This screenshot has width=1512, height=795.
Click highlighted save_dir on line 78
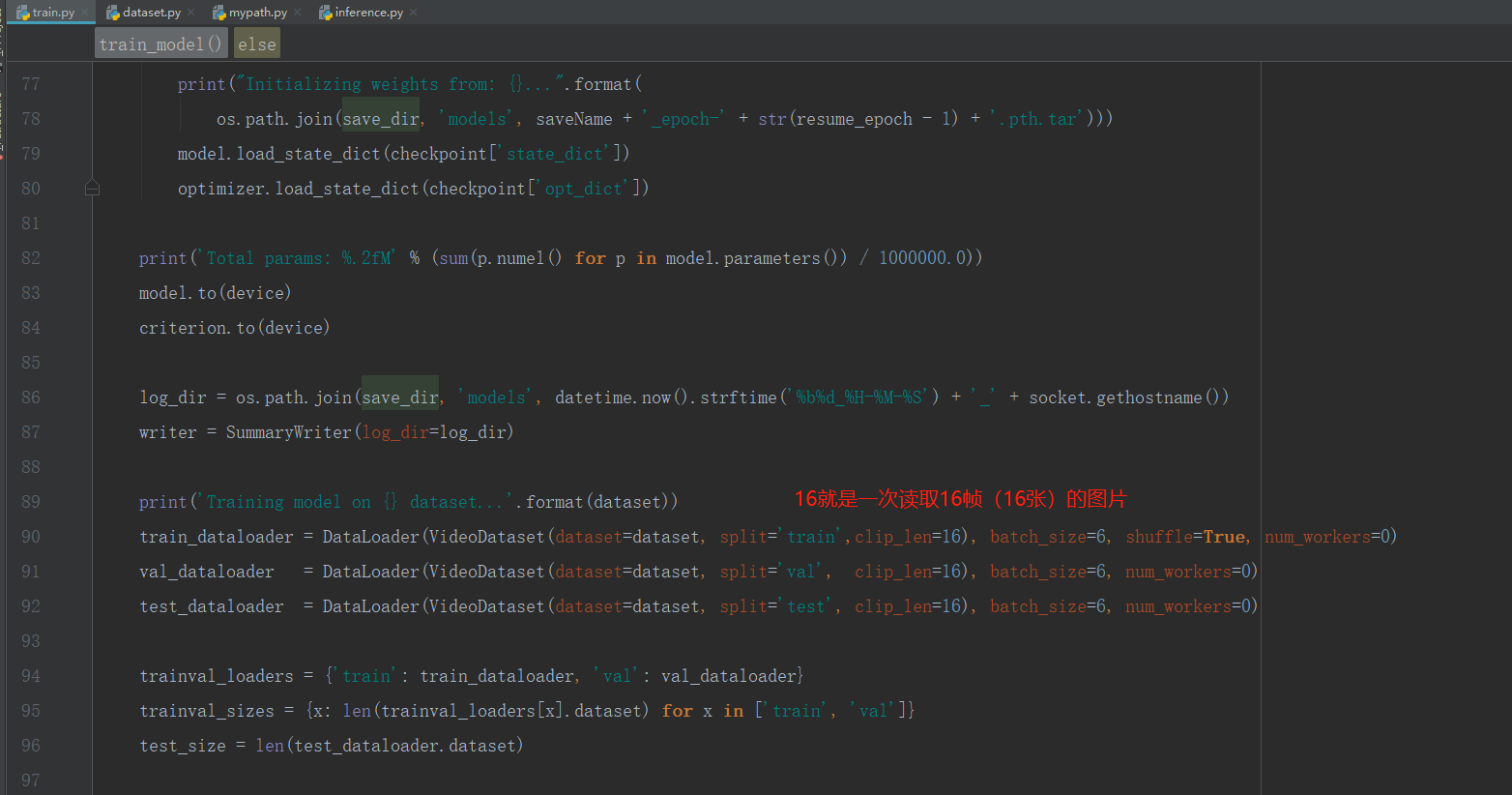tap(381, 119)
